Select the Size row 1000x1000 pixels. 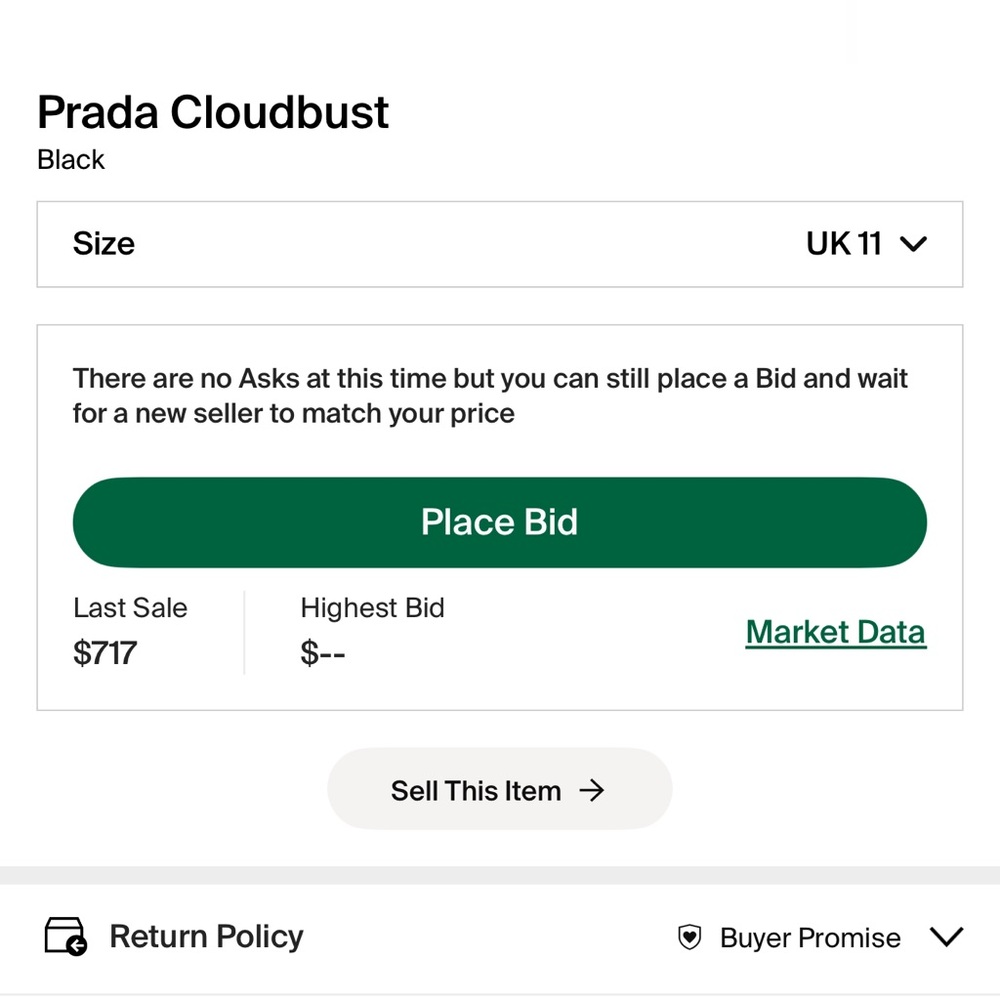click(x=103, y=243)
